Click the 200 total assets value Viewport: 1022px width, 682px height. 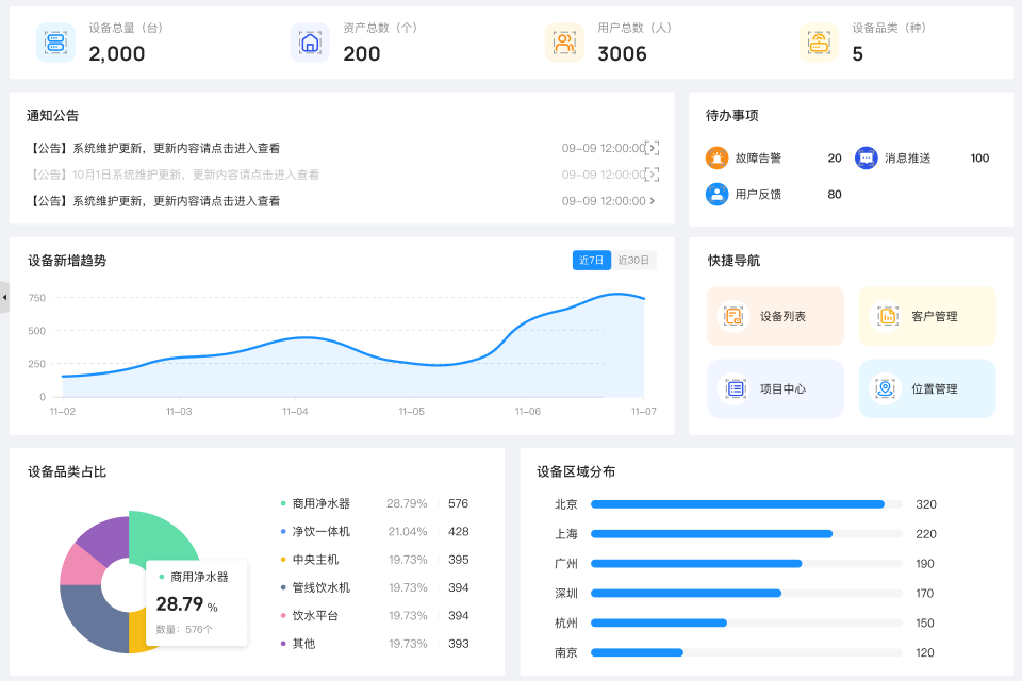[x=362, y=54]
